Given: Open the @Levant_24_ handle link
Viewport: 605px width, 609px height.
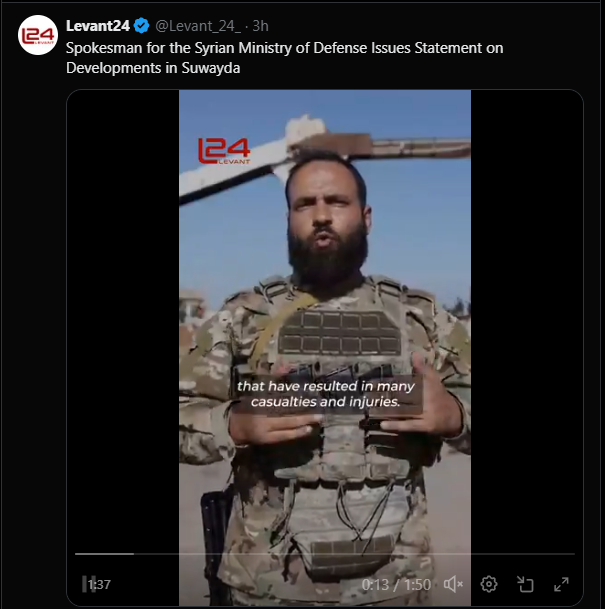Looking at the screenshot, I should click(198, 26).
